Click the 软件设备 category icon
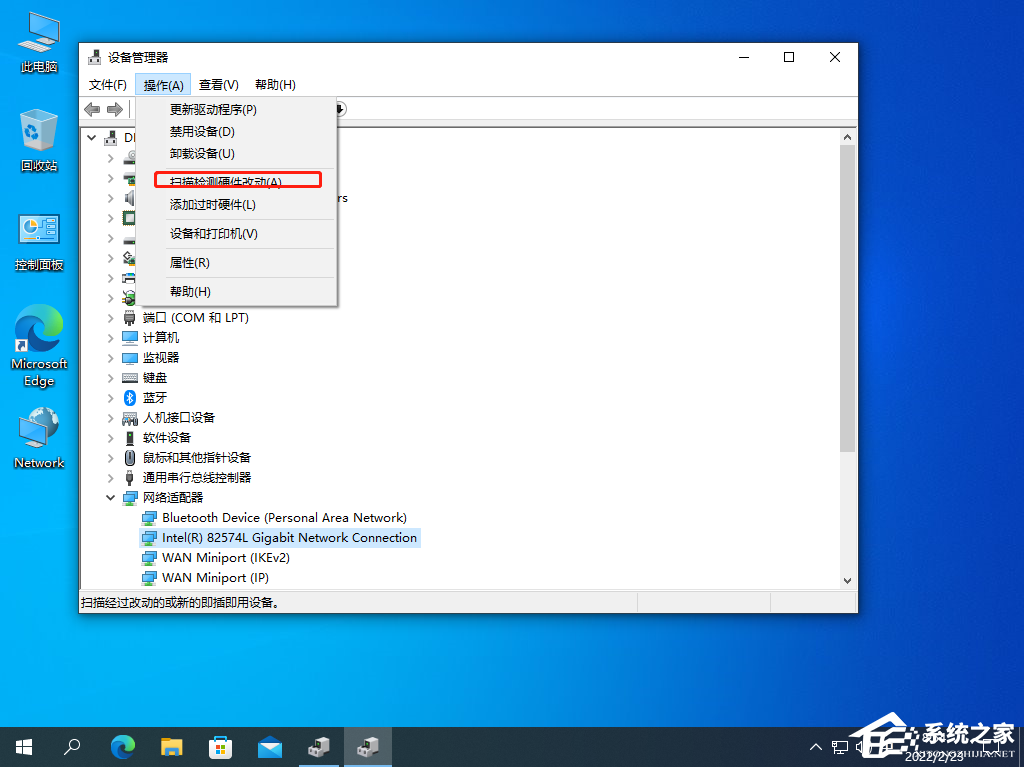This screenshot has height=767, width=1024. (x=130, y=437)
